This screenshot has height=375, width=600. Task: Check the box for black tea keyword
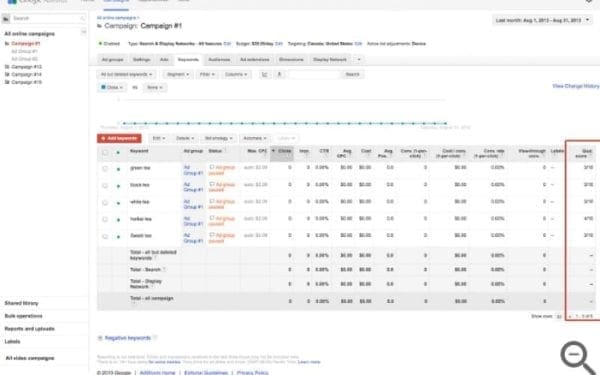point(105,186)
